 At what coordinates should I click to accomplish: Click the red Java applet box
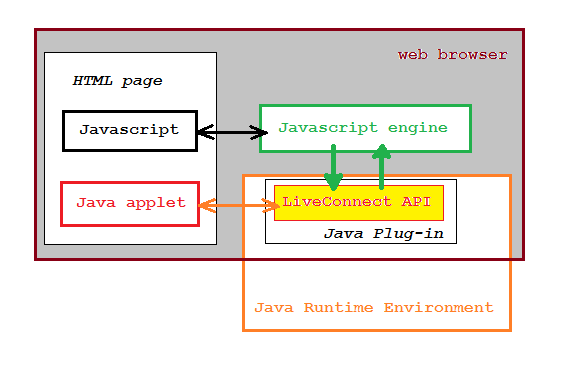pos(130,204)
